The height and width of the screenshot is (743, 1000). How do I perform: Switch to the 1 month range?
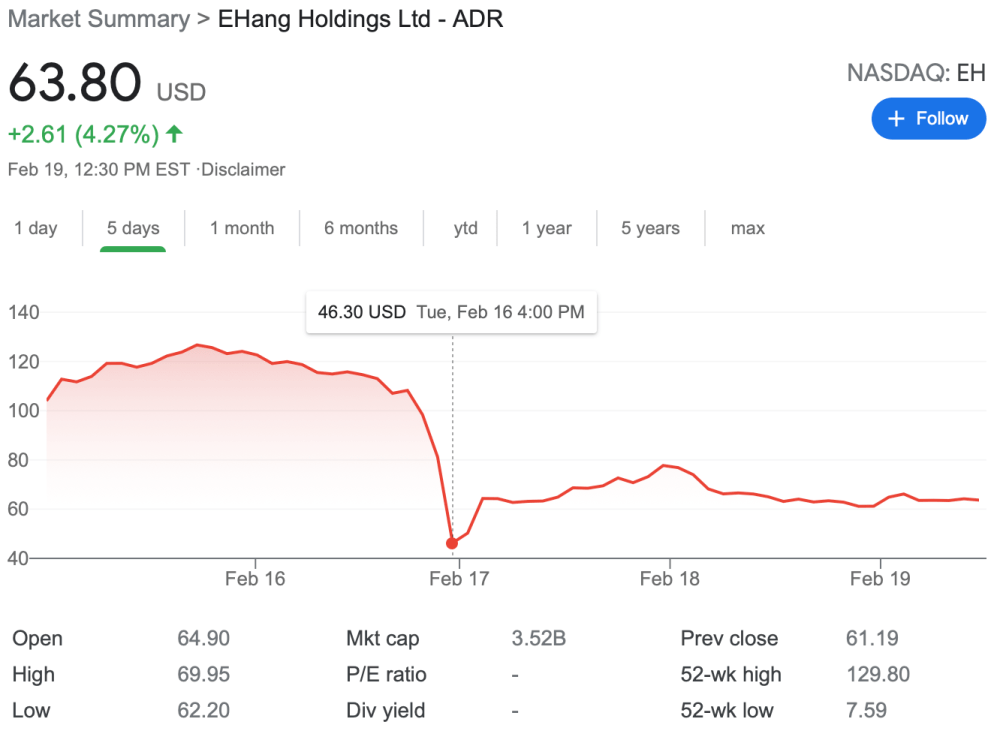point(242,228)
